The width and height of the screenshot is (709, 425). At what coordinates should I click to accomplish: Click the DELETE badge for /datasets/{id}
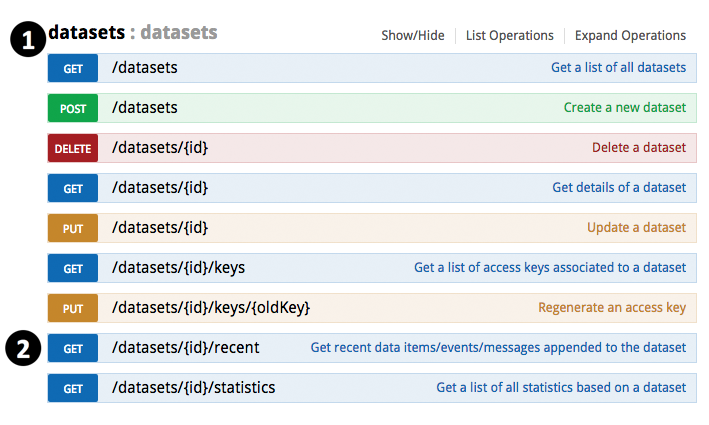(x=73, y=148)
